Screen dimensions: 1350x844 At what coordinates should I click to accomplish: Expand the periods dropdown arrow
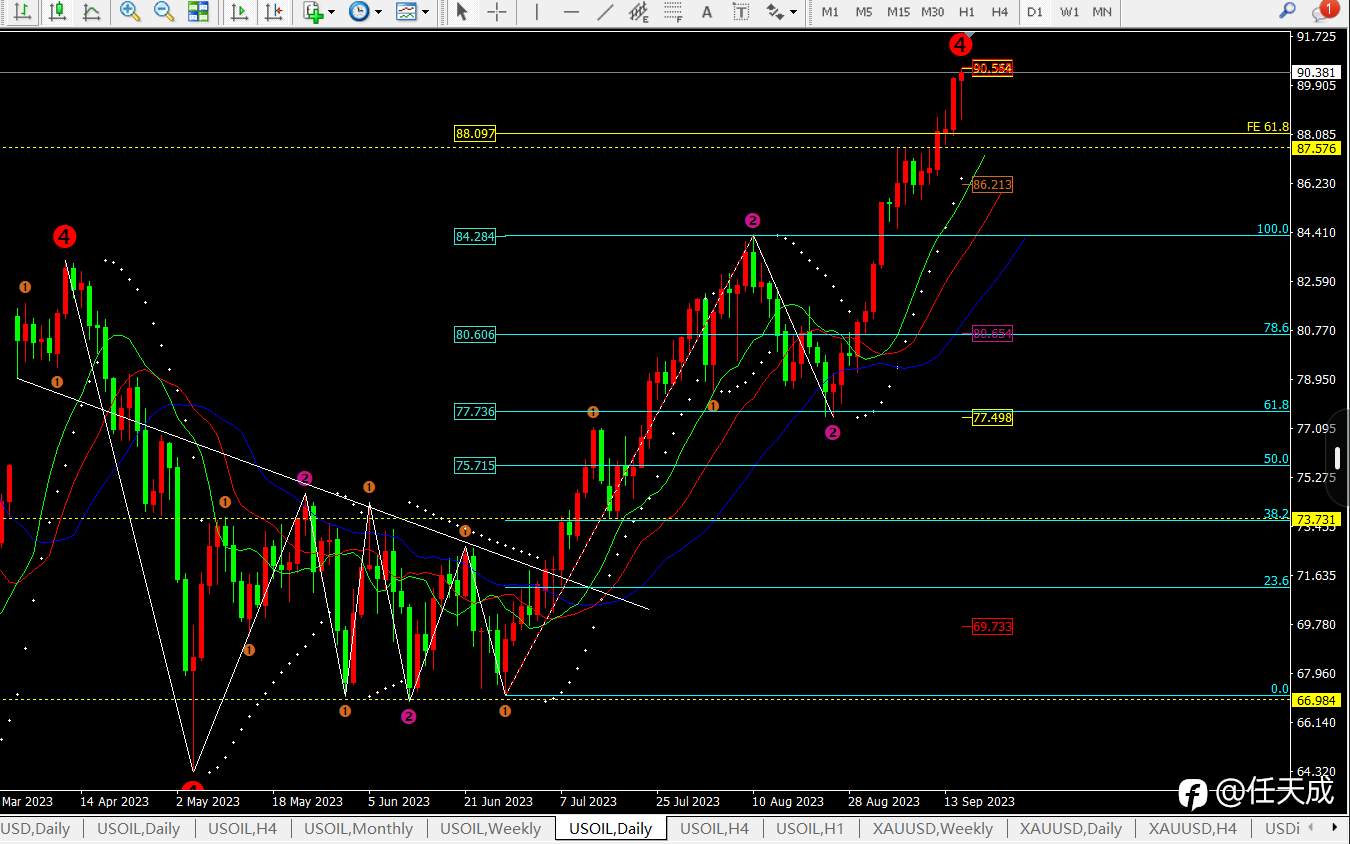click(x=378, y=12)
